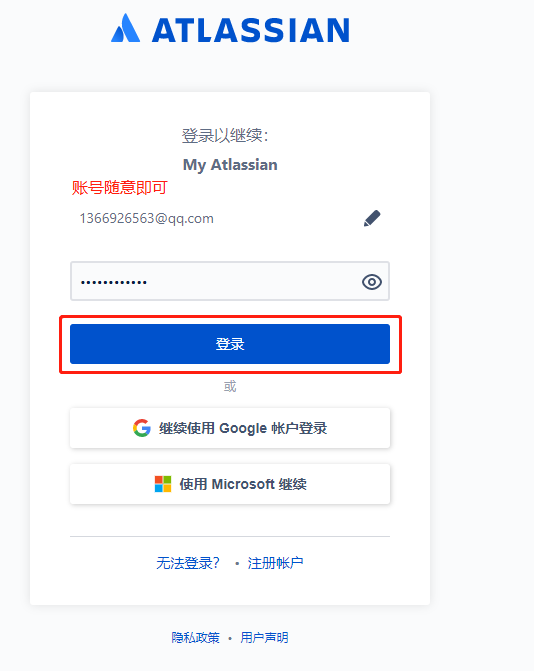
Task: Show password using the eye icon
Action: click(x=372, y=282)
